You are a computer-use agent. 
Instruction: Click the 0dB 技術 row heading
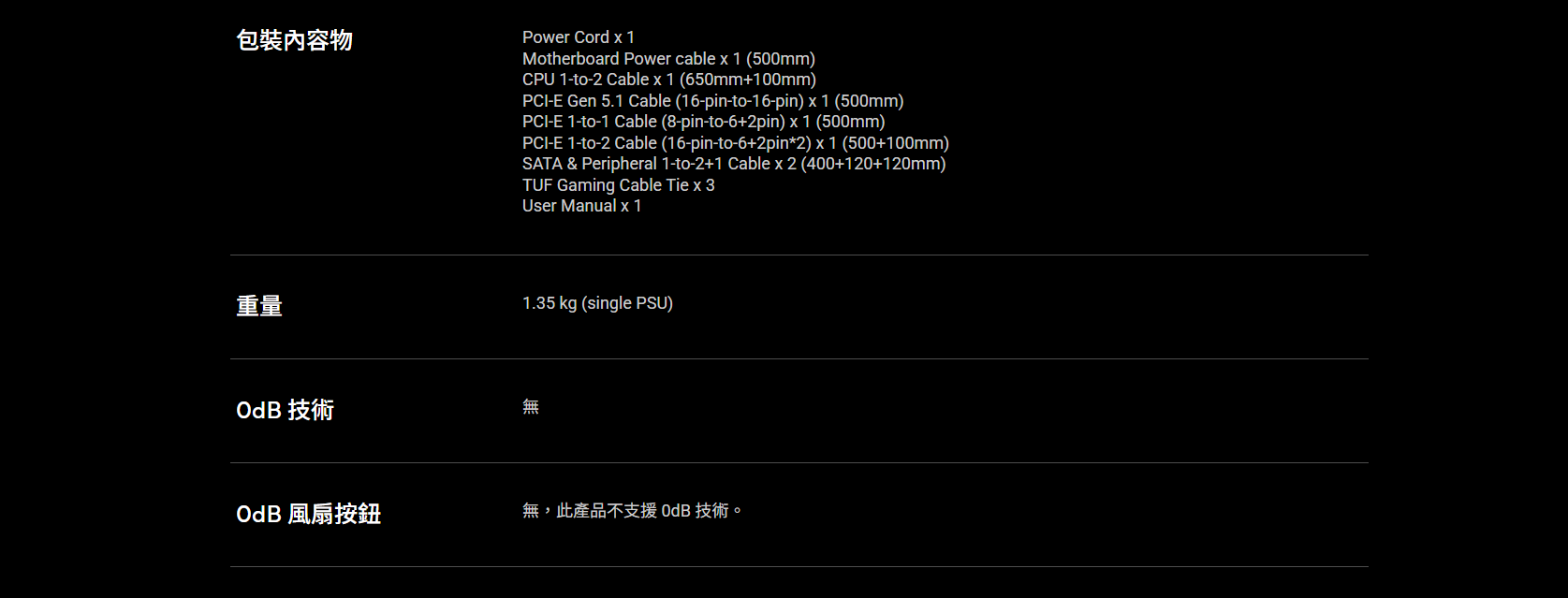pyautogui.click(x=285, y=410)
